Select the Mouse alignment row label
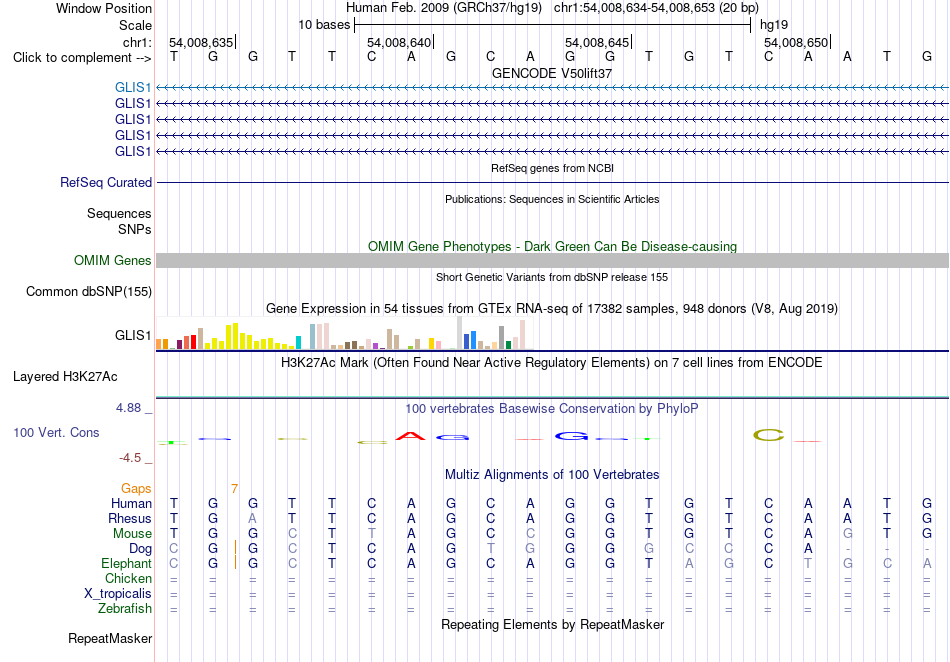The image size is (950, 662). pos(132,534)
